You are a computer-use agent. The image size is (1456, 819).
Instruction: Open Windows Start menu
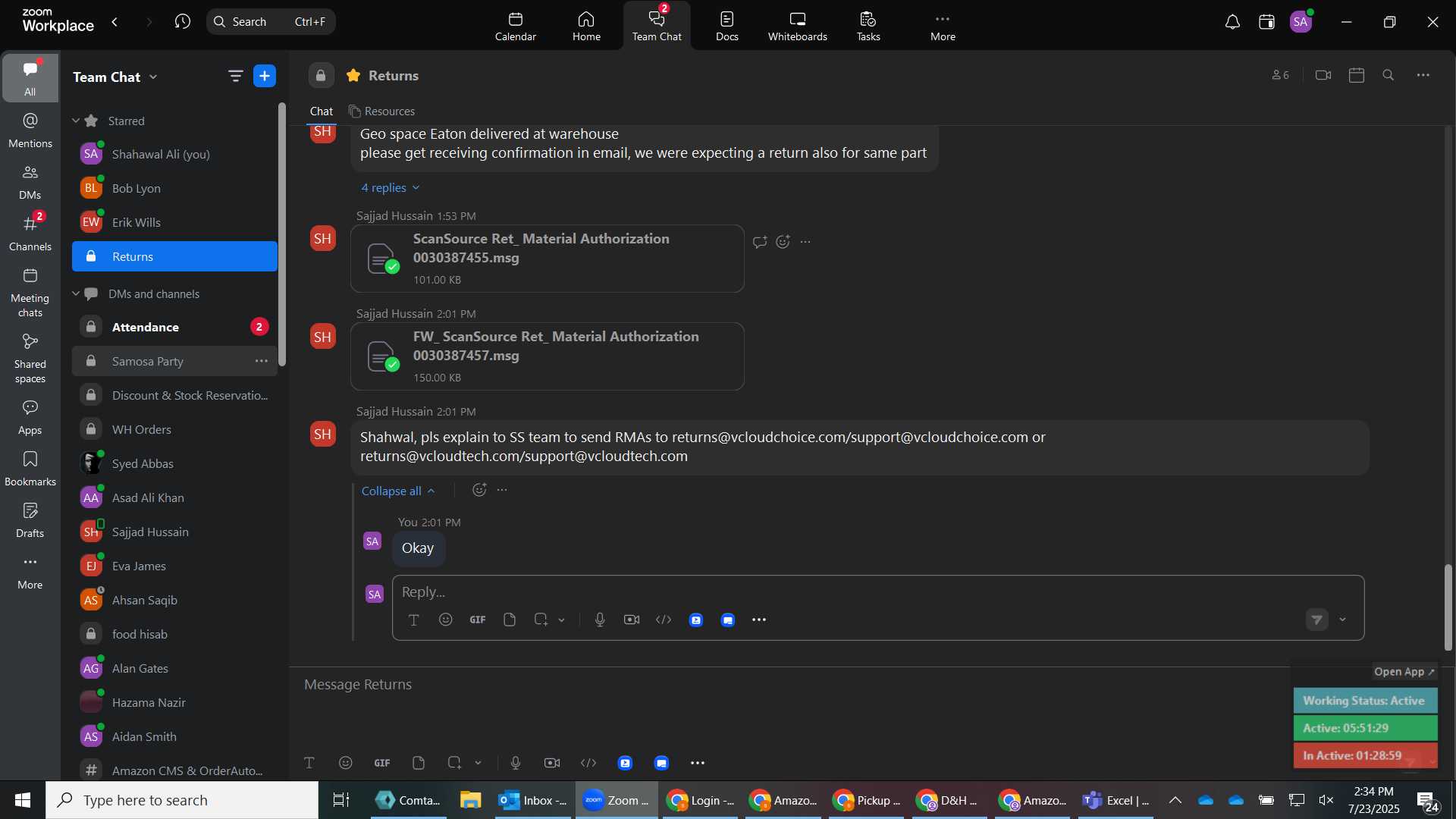[23, 800]
